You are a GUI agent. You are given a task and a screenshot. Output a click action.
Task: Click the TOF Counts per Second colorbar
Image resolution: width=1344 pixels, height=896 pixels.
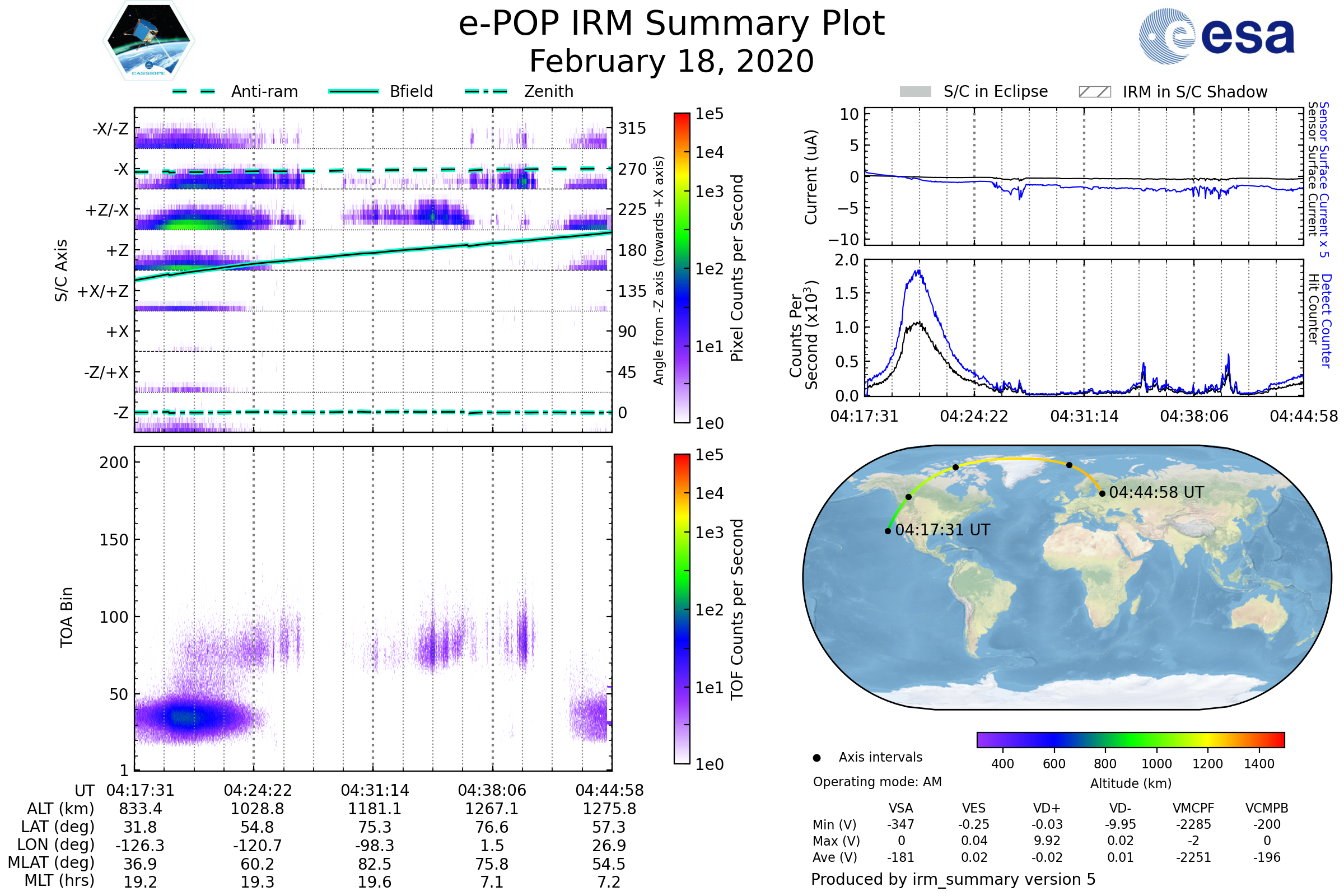(x=682, y=609)
